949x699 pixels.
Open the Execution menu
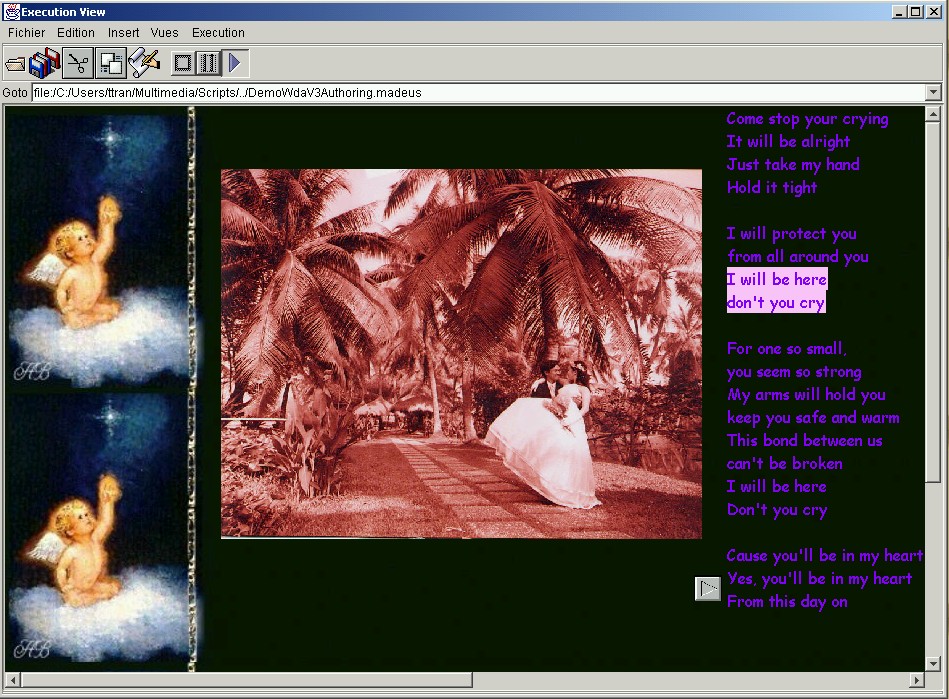coord(218,33)
